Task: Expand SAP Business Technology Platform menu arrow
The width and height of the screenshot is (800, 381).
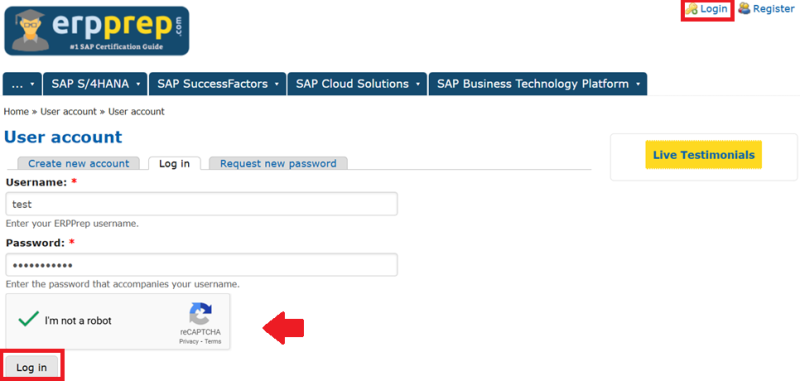Action: (x=638, y=85)
